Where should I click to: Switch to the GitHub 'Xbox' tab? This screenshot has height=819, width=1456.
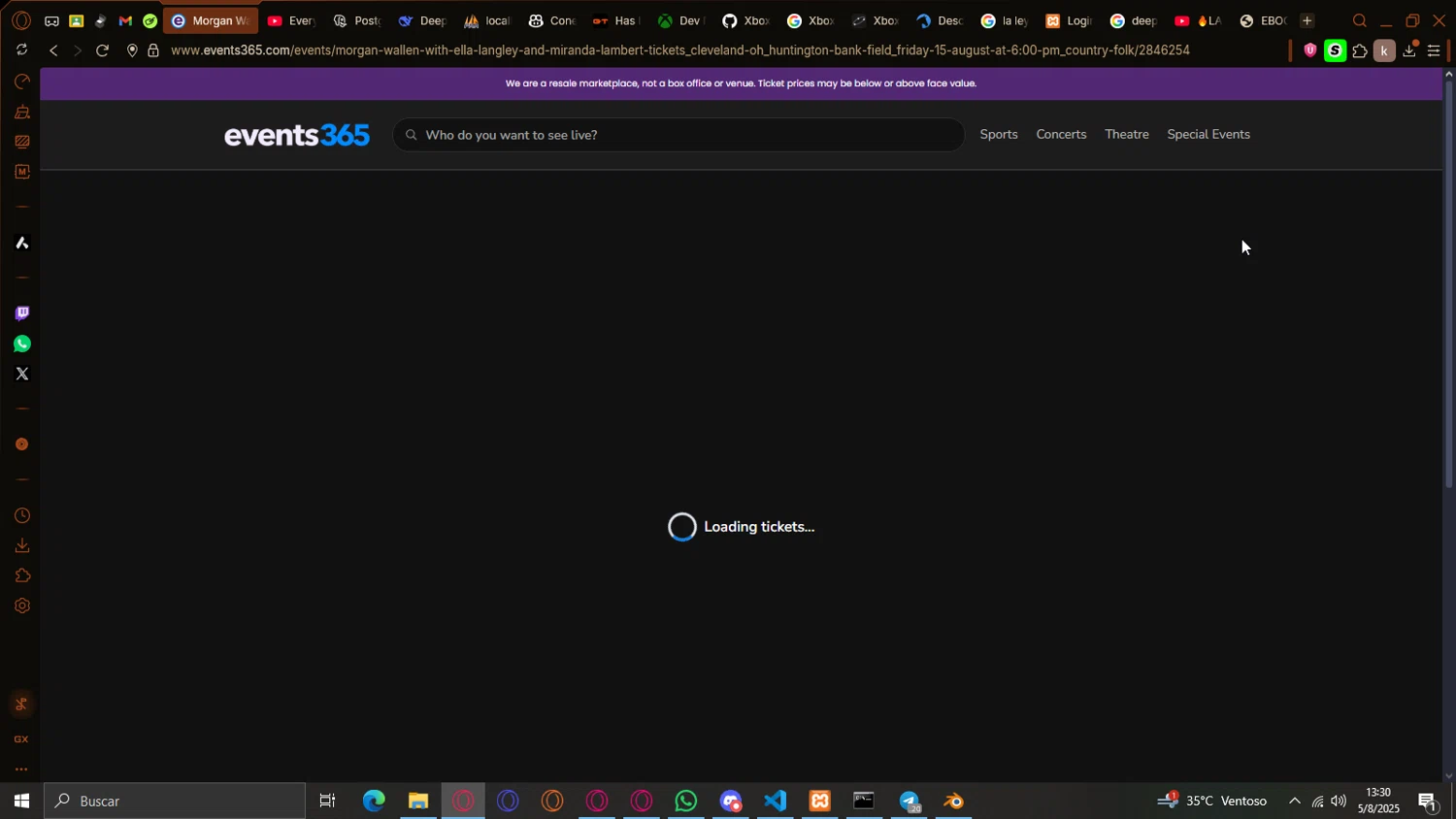tap(745, 20)
